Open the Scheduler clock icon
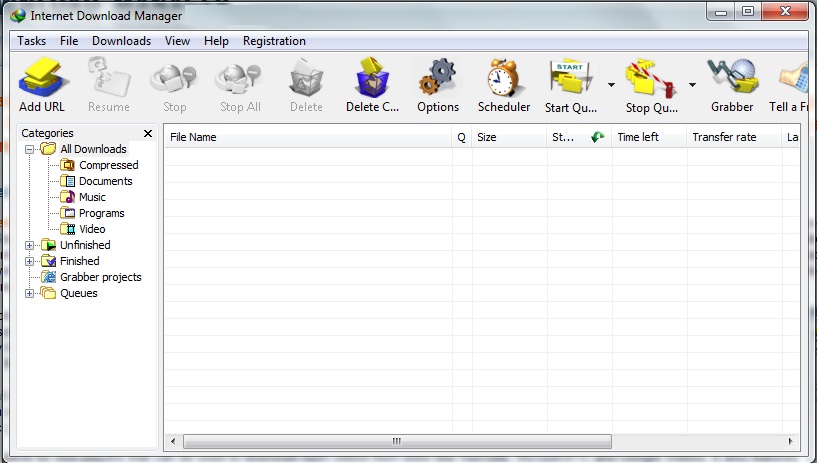This screenshot has height=463, width=817. (503, 78)
